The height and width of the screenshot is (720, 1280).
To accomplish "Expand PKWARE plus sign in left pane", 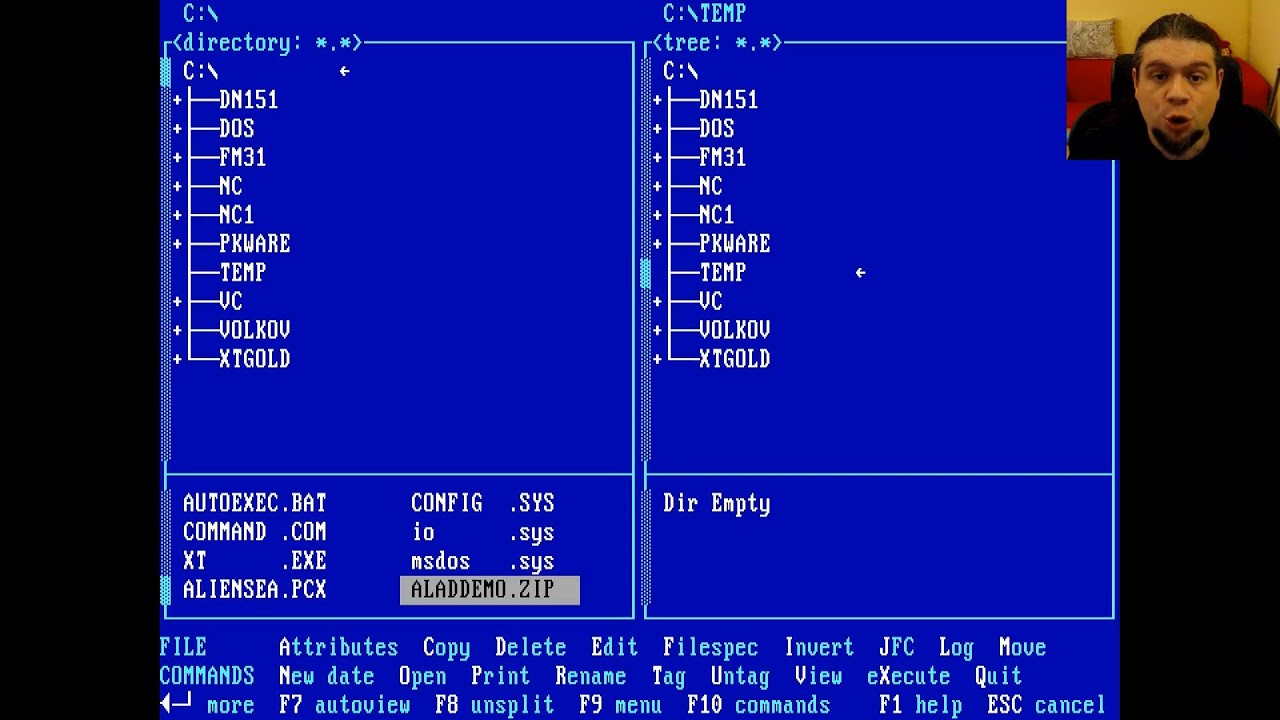I will pyautogui.click(x=177, y=244).
